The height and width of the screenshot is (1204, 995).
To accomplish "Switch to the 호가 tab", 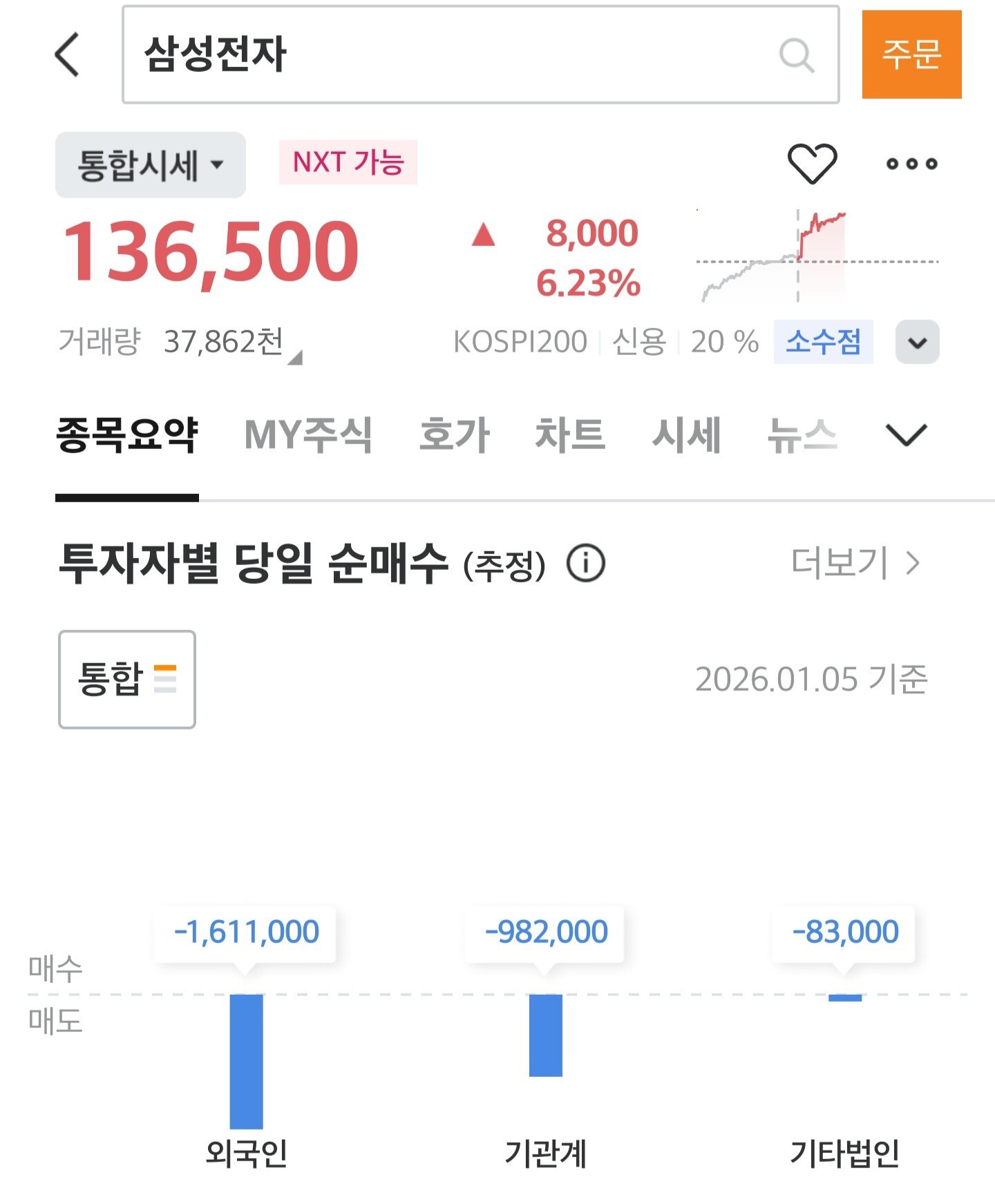I will click(x=455, y=435).
